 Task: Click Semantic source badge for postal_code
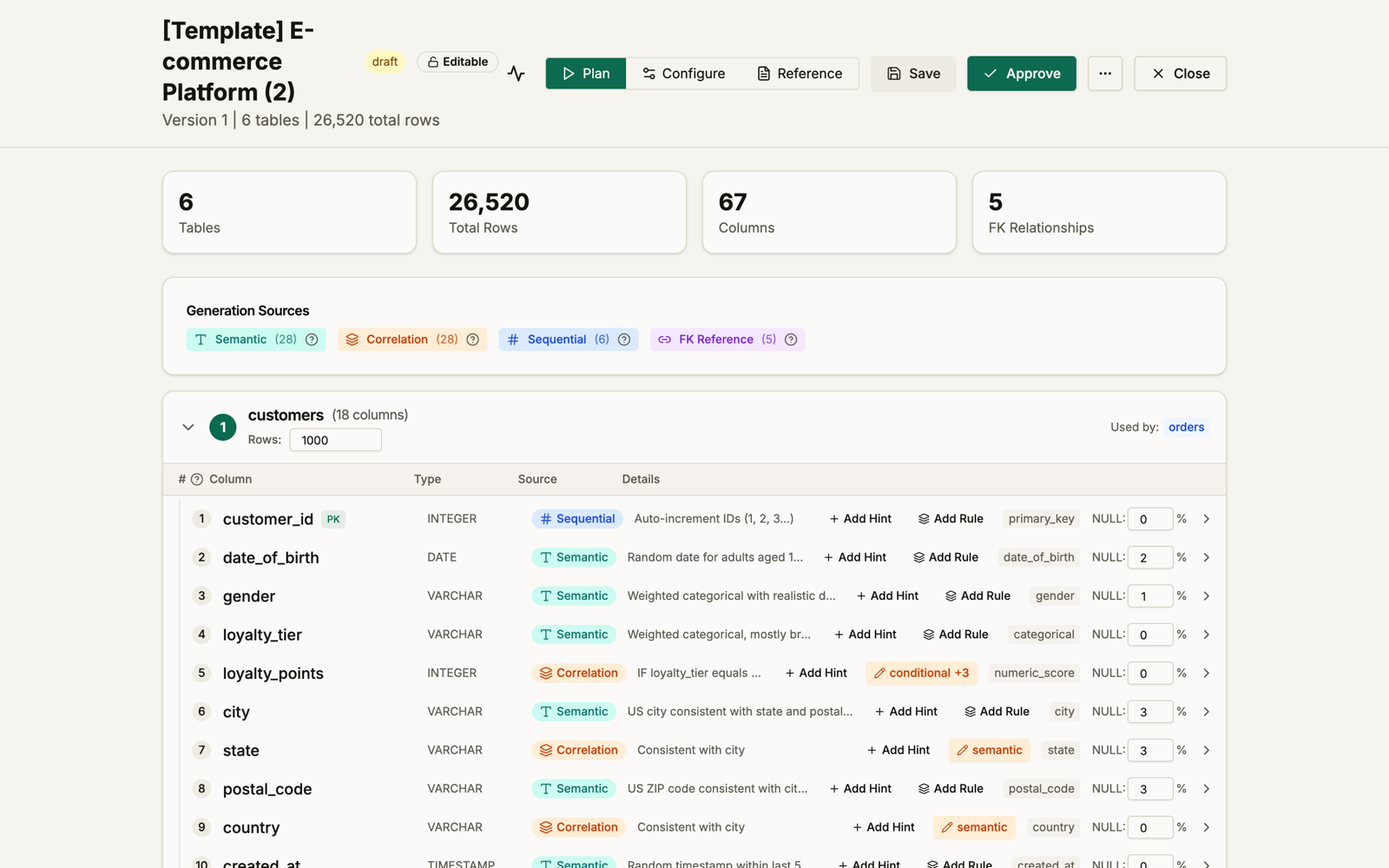[574, 789]
